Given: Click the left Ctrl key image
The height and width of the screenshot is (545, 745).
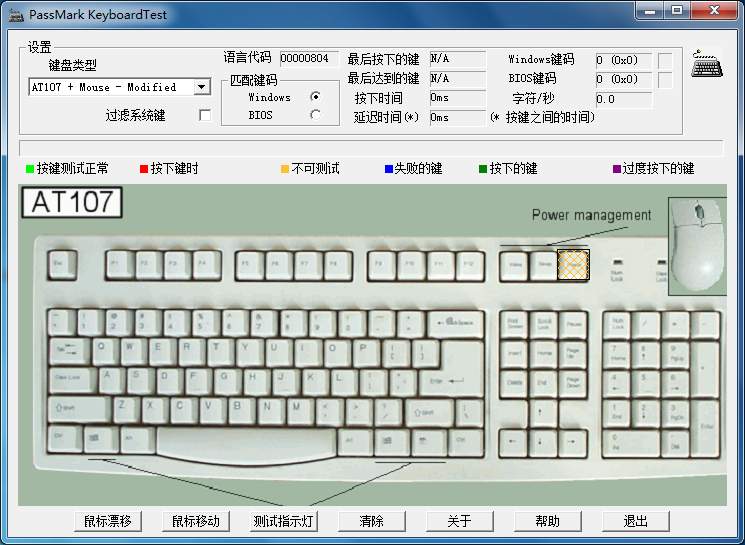Looking at the screenshot, I should [65, 439].
